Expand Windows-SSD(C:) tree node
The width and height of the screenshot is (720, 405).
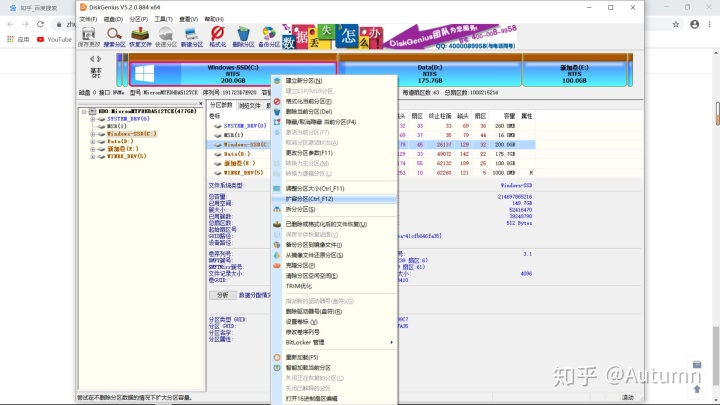92,134
